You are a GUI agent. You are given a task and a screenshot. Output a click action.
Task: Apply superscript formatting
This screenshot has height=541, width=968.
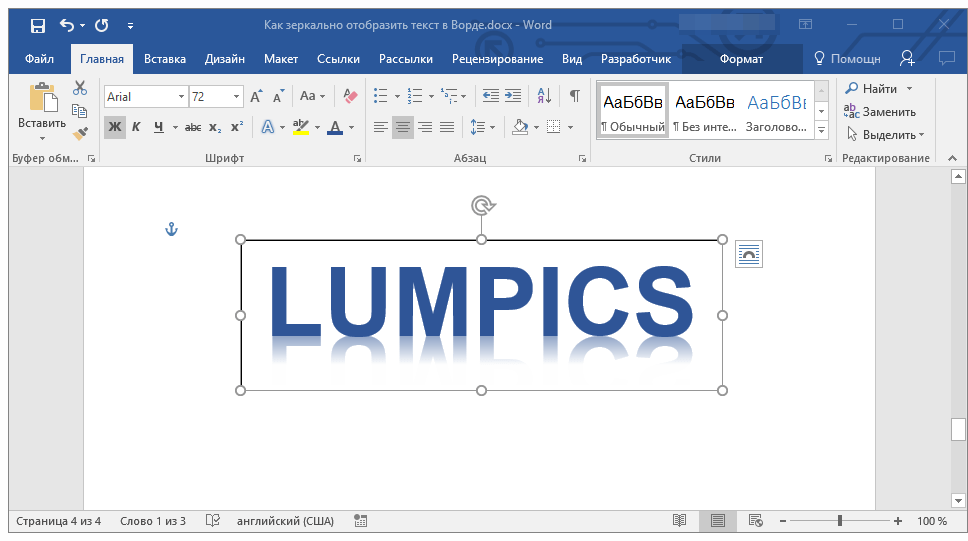237,127
